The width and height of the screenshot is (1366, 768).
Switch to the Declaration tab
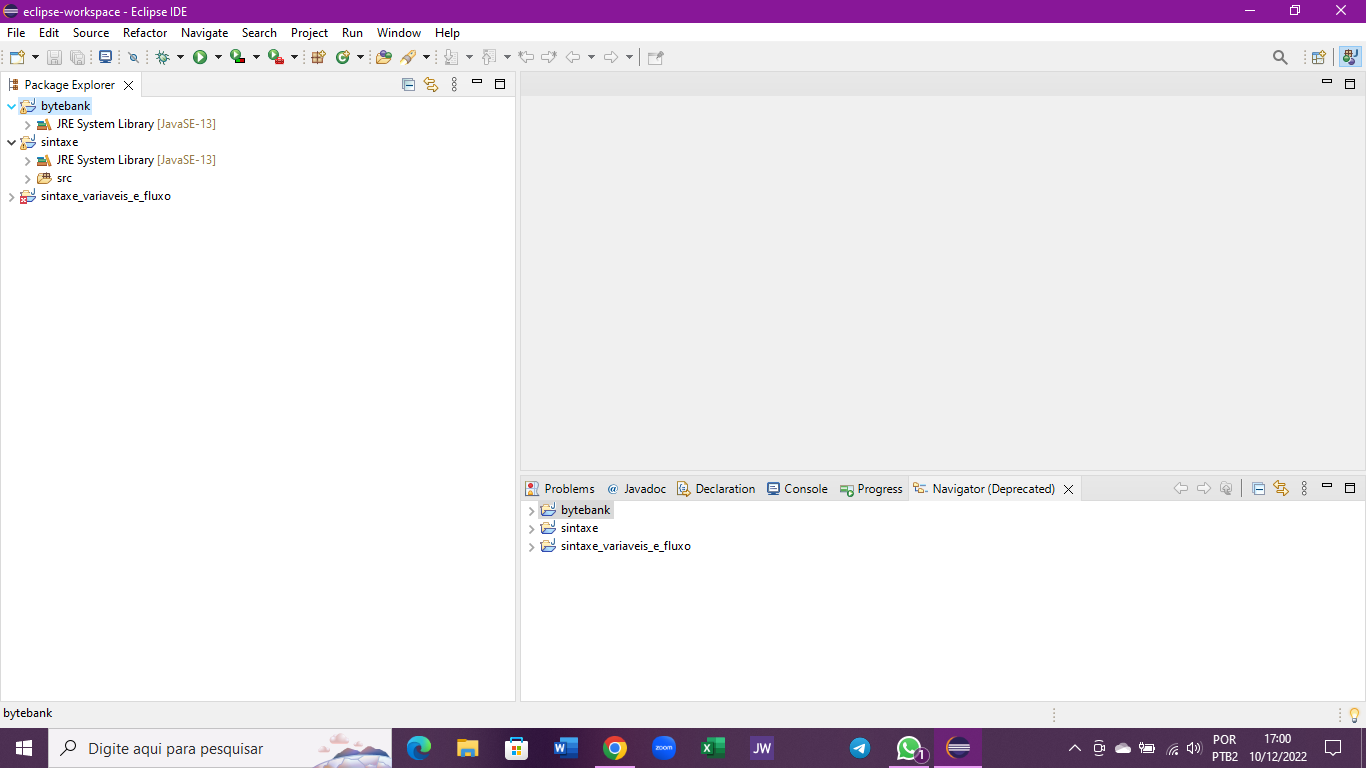pyautogui.click(x=716, y=489)
